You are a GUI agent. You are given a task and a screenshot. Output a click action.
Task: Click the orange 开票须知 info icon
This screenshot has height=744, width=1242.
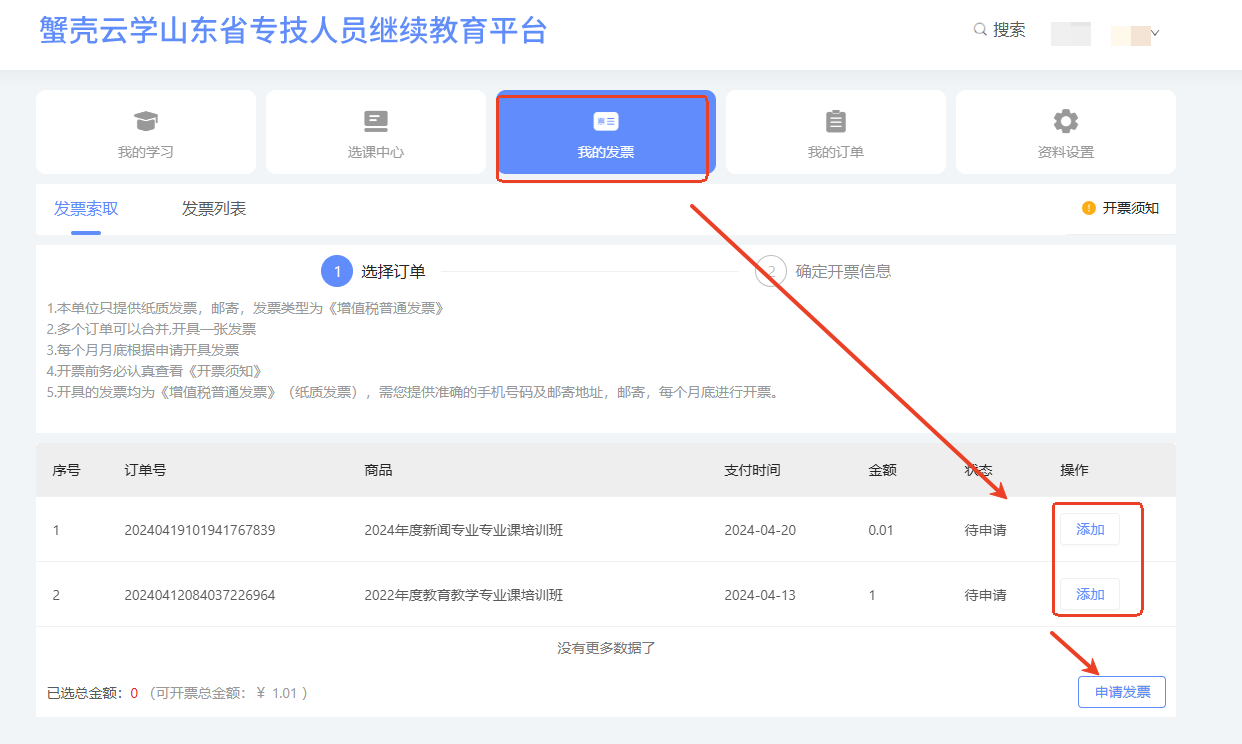click(1089, 208)
